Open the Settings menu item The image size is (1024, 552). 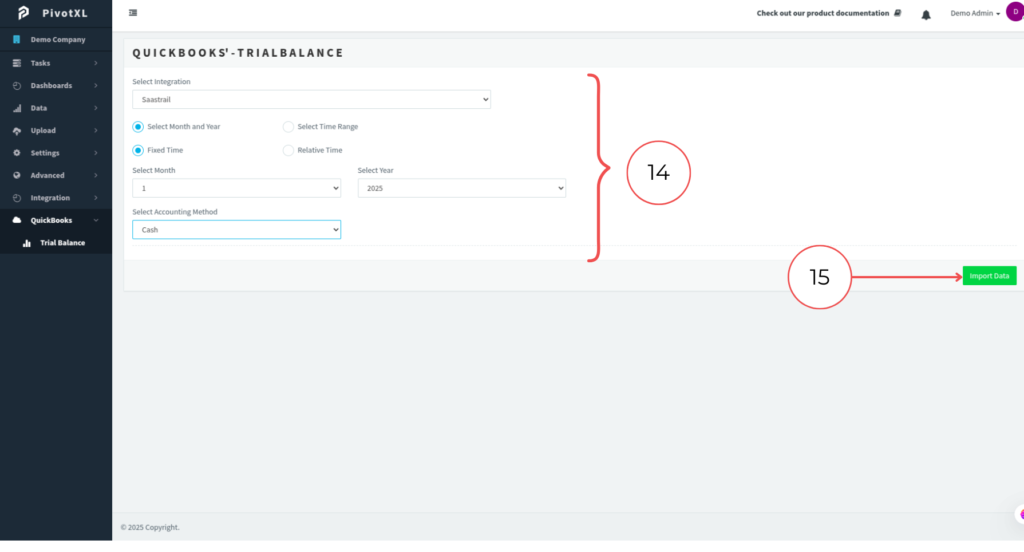click(56, 153)
